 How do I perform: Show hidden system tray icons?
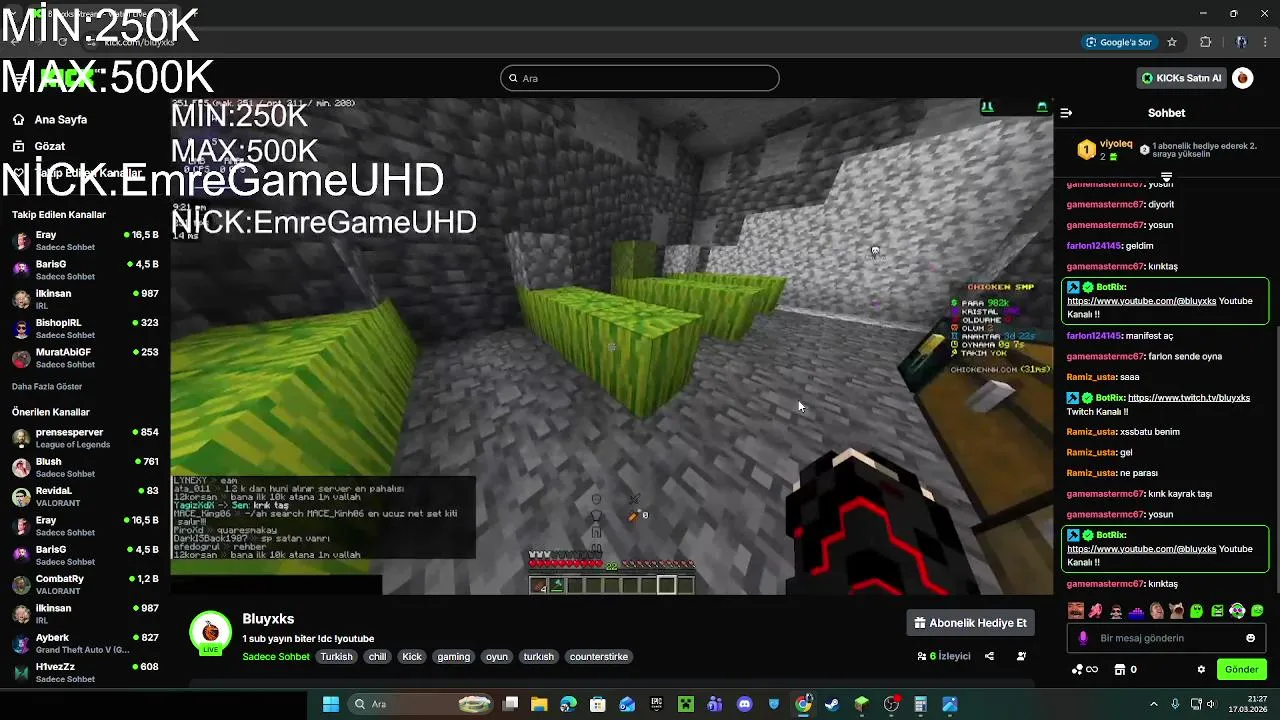coord(1153,704)
